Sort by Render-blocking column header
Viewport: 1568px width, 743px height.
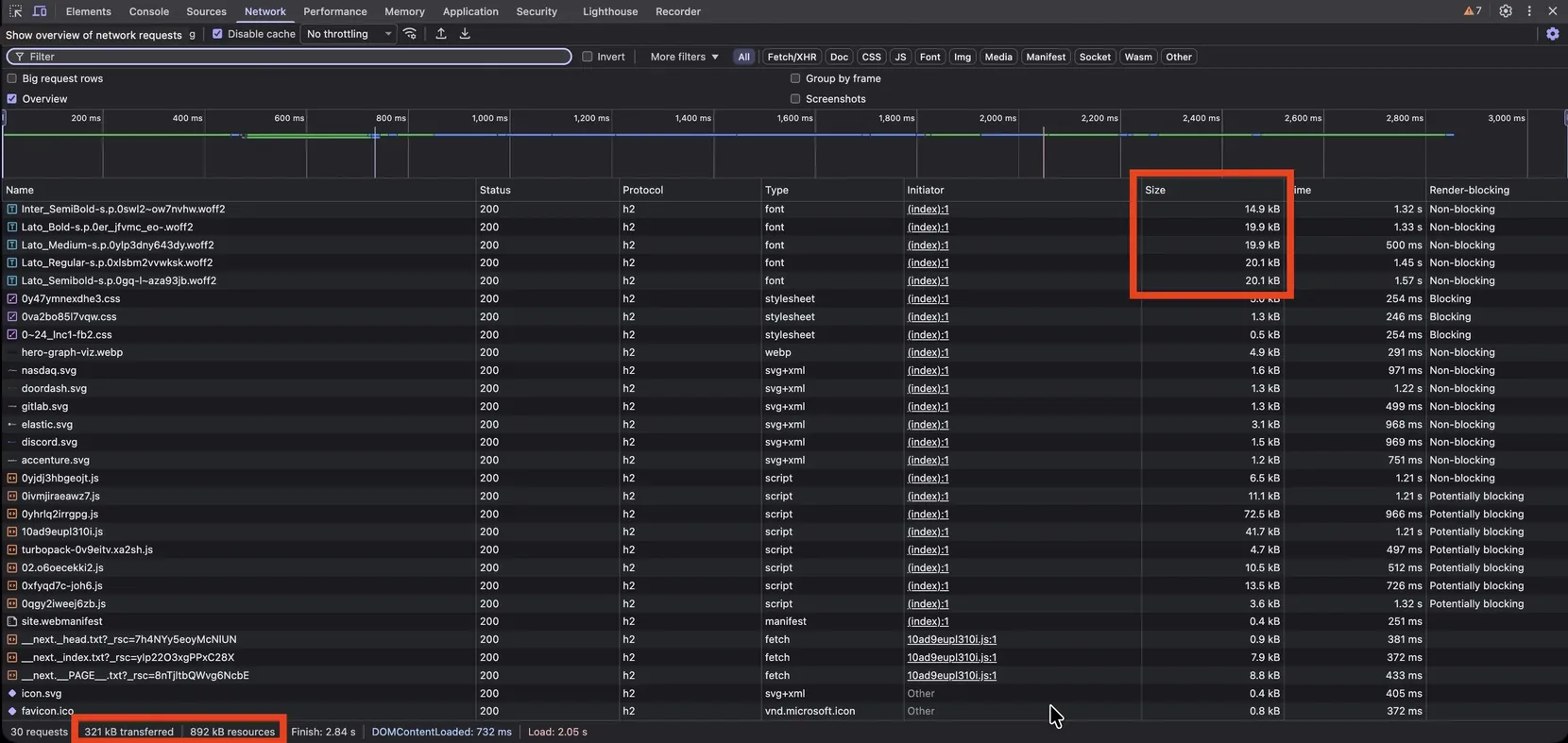point(1496,190)
